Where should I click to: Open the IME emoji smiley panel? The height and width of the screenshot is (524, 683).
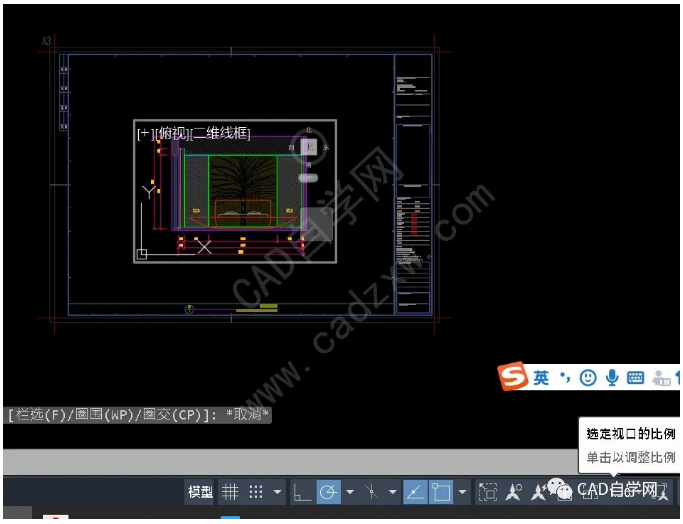[x=588, y=378]
